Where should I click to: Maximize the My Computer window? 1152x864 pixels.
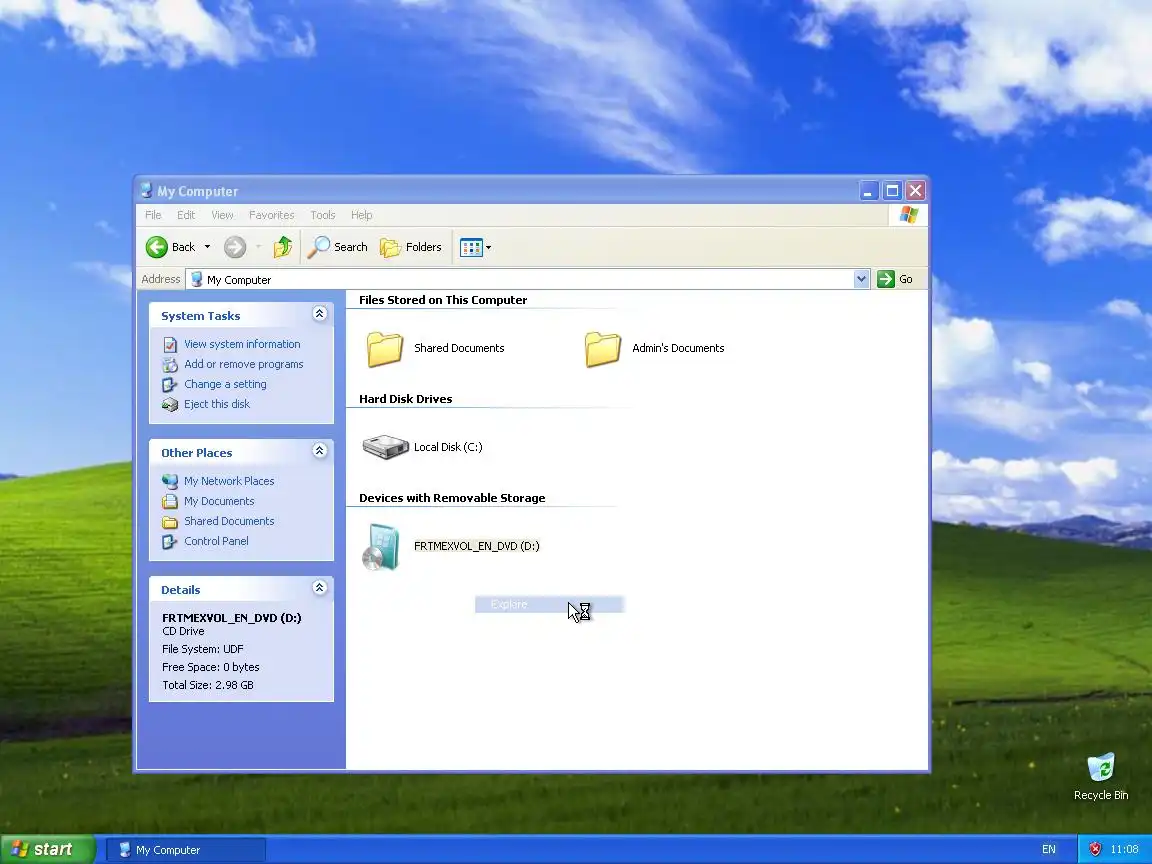pos(892,191)
